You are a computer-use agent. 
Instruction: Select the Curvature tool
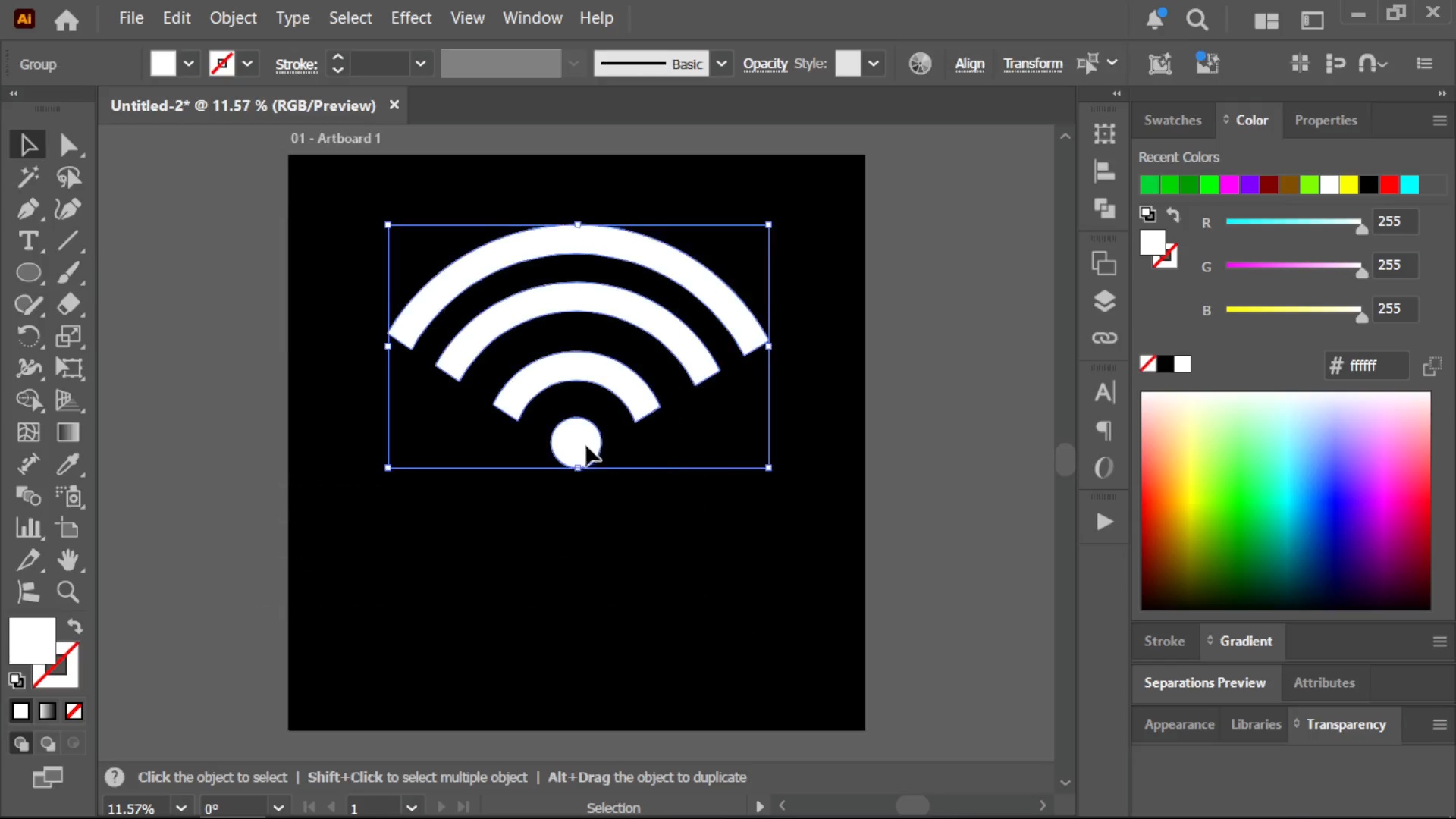coord(68,209)
